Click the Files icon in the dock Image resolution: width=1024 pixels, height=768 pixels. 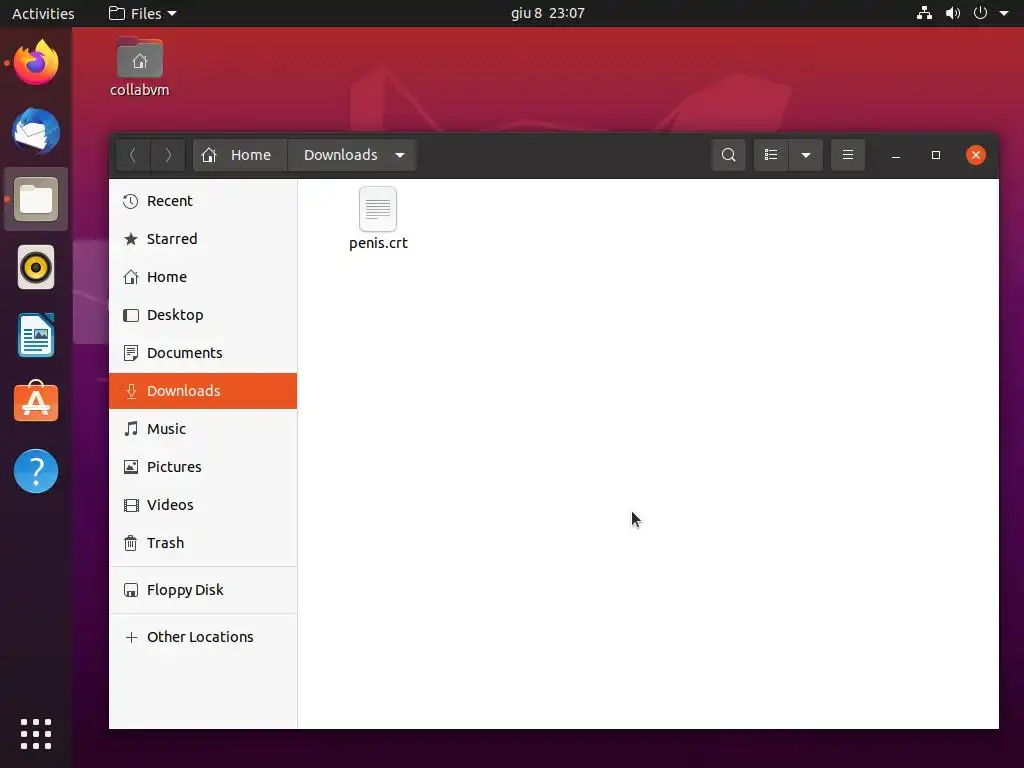pos(36,199)
